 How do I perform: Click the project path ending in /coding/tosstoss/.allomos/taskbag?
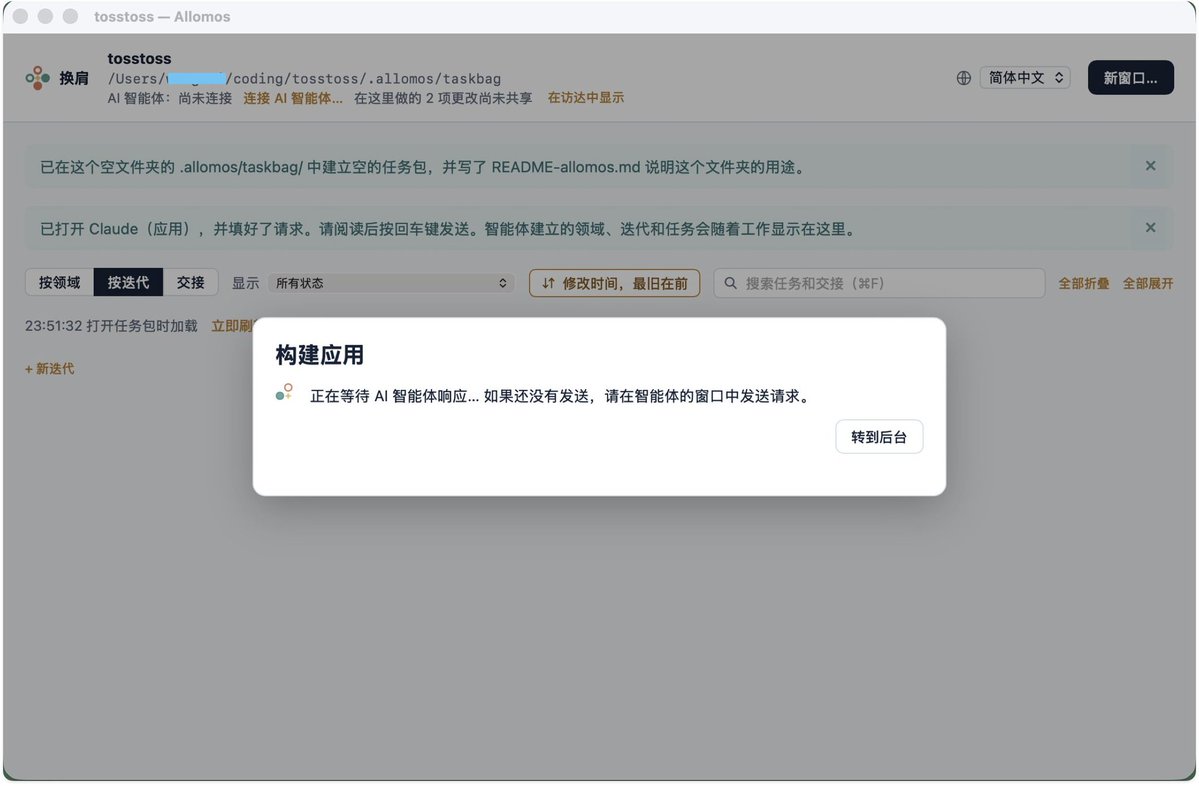click(304, 79)
